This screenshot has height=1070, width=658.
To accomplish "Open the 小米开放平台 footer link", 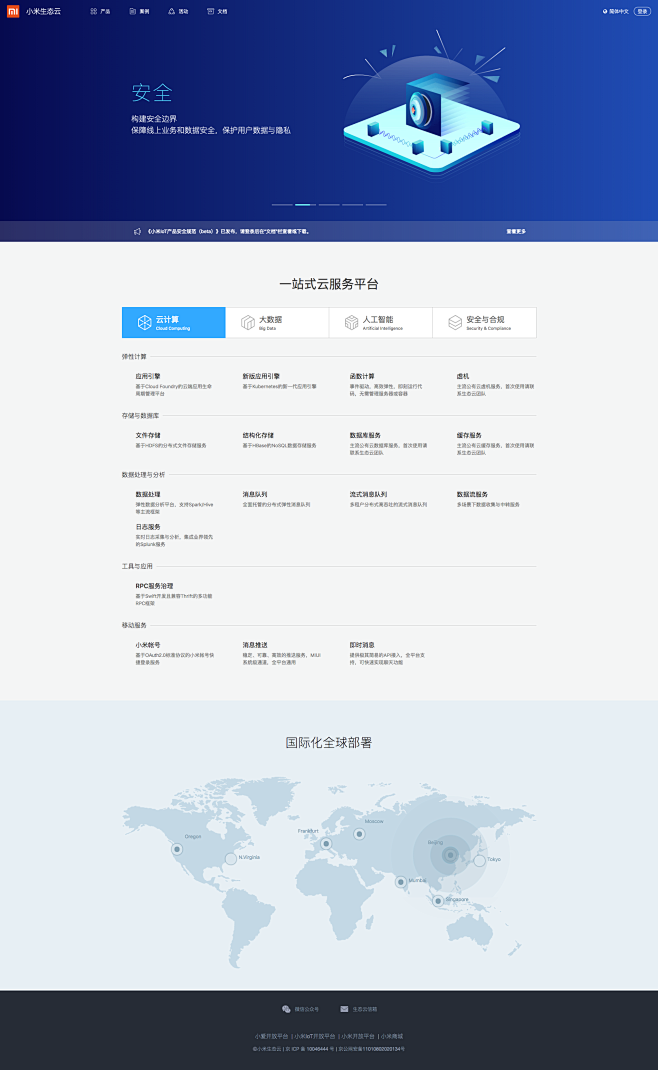I will pyautogui.click(x=358, y=1036).
